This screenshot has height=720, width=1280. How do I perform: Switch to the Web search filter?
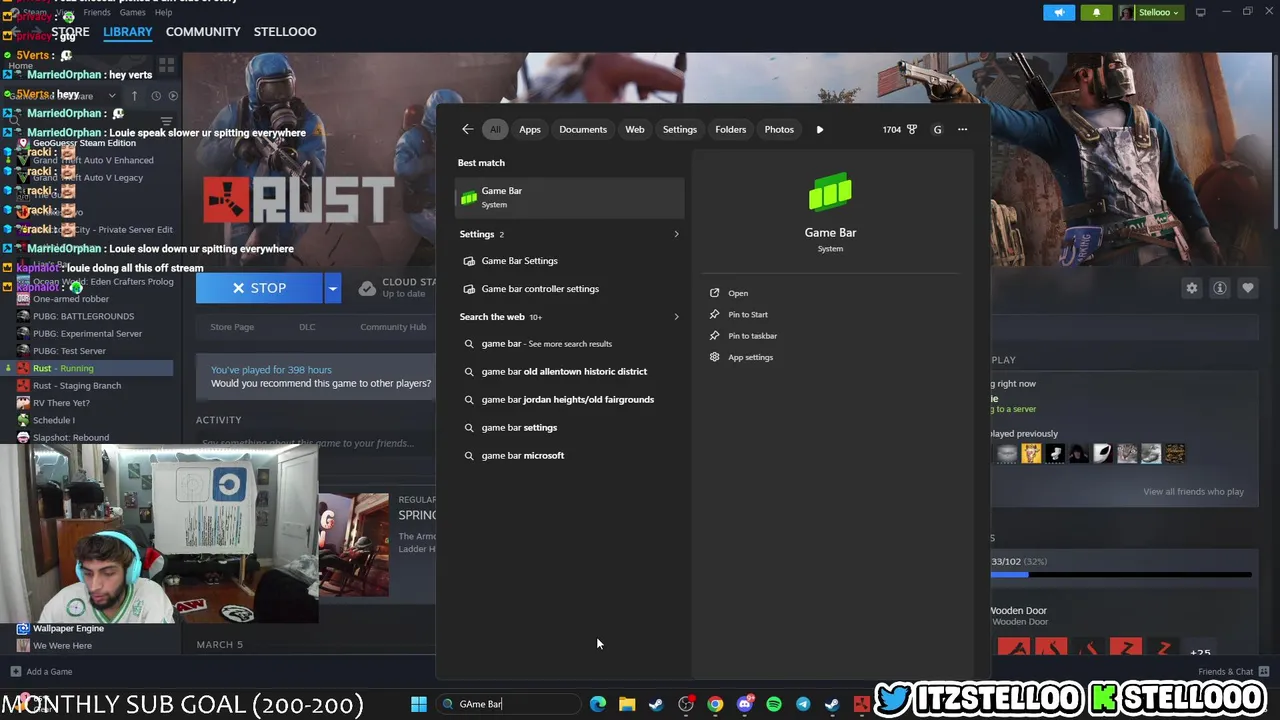tap(635, 129)
